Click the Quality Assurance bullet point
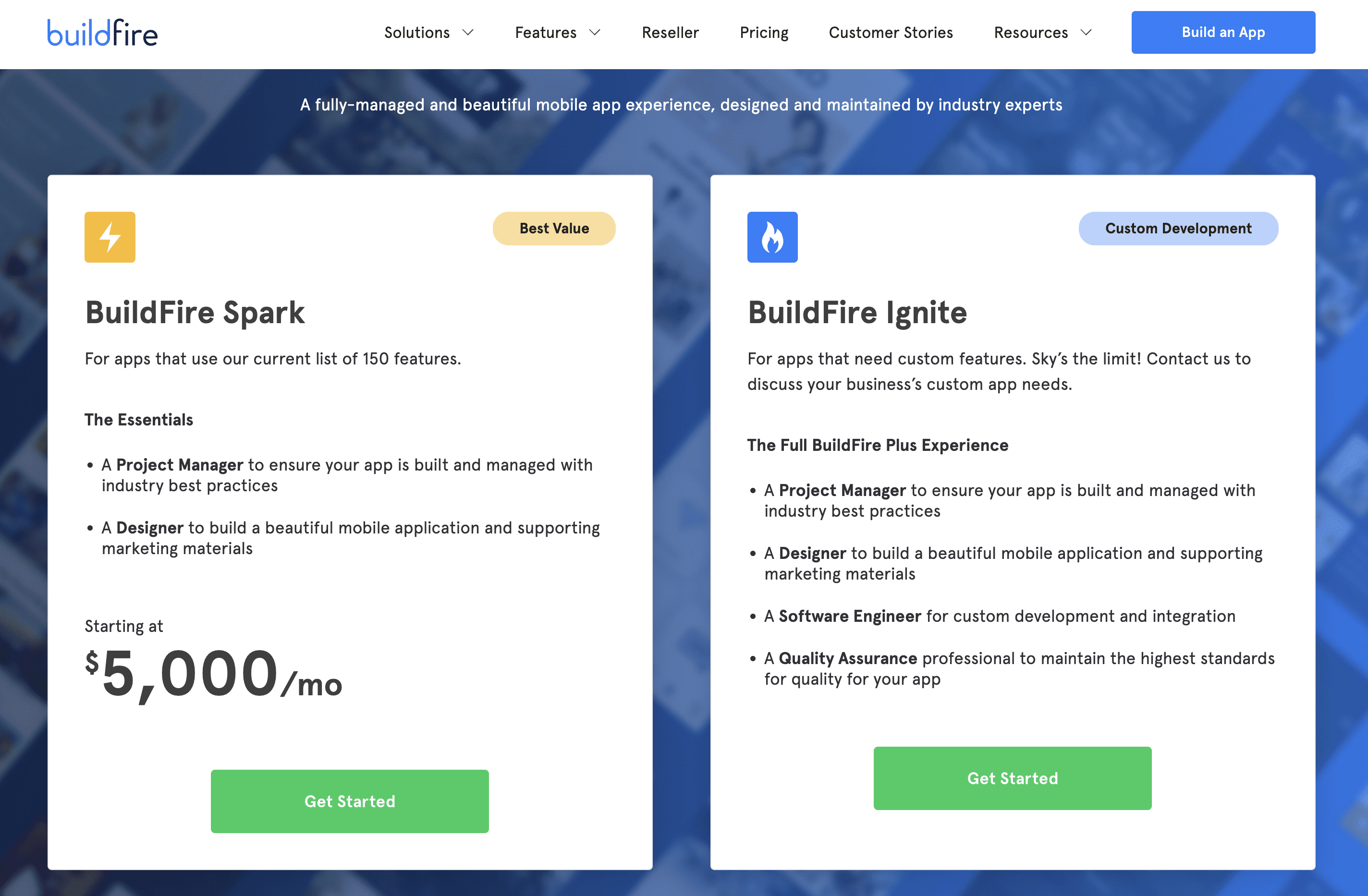This screenshot has height=896, width=1368. click(x=1019, y=668)
